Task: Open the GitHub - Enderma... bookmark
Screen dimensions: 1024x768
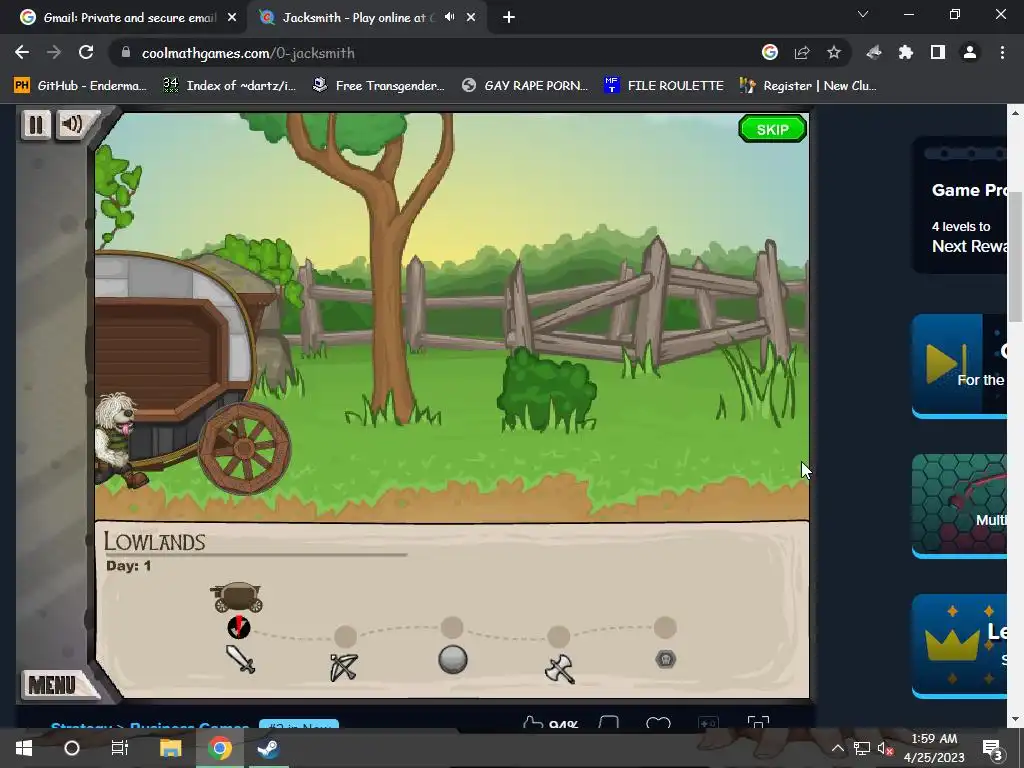Action: click(80, 86)
